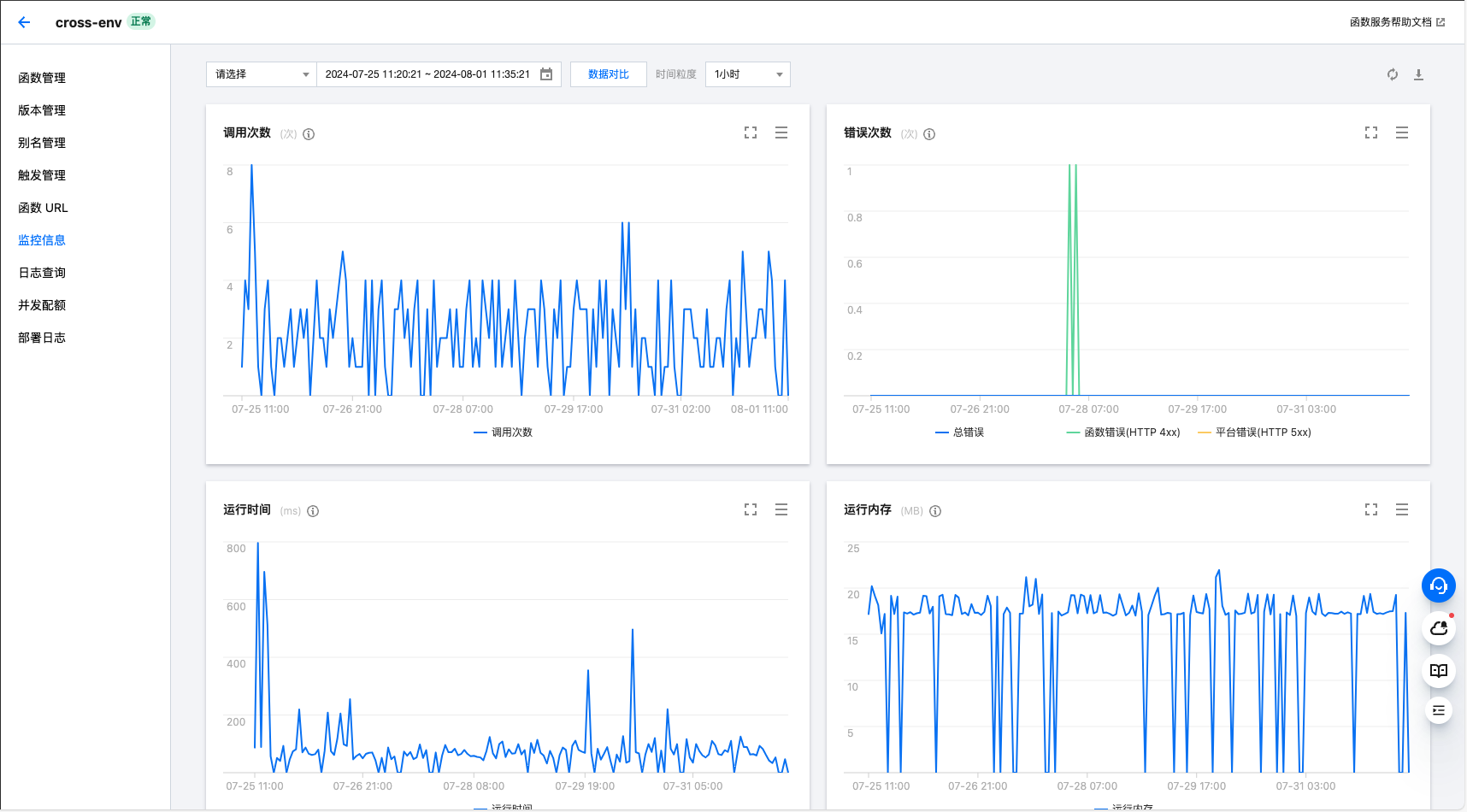Expand the 请选择 dropdown
The image size is (1467, 812).
tap(262, 74)
